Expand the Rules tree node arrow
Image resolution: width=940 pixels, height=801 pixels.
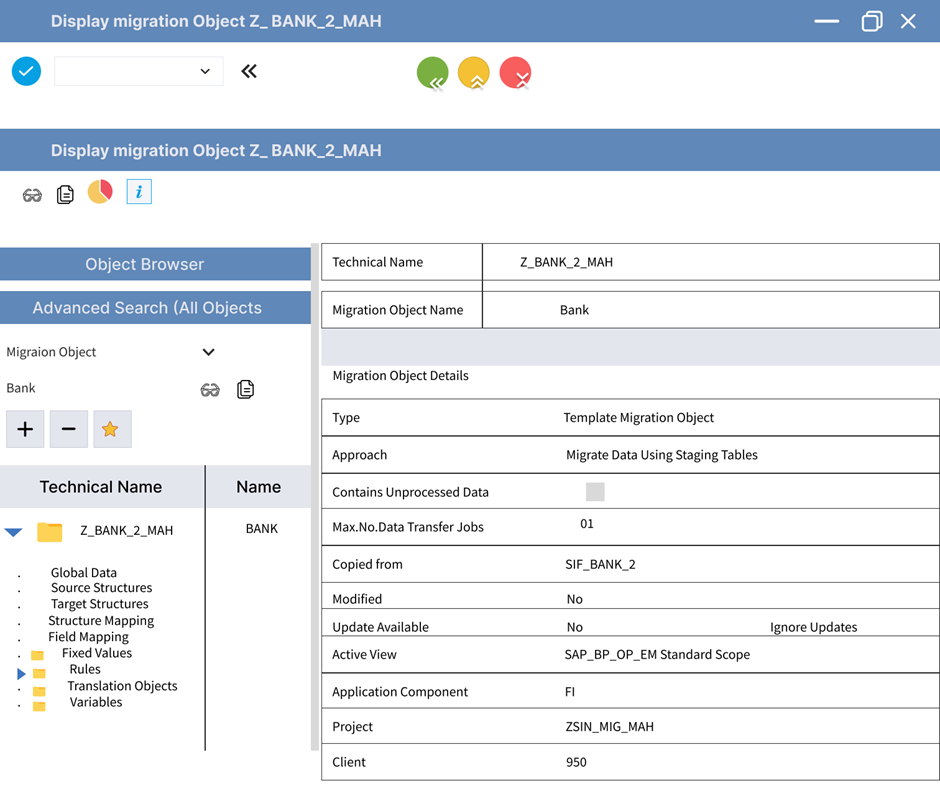(x=21, y=674)
